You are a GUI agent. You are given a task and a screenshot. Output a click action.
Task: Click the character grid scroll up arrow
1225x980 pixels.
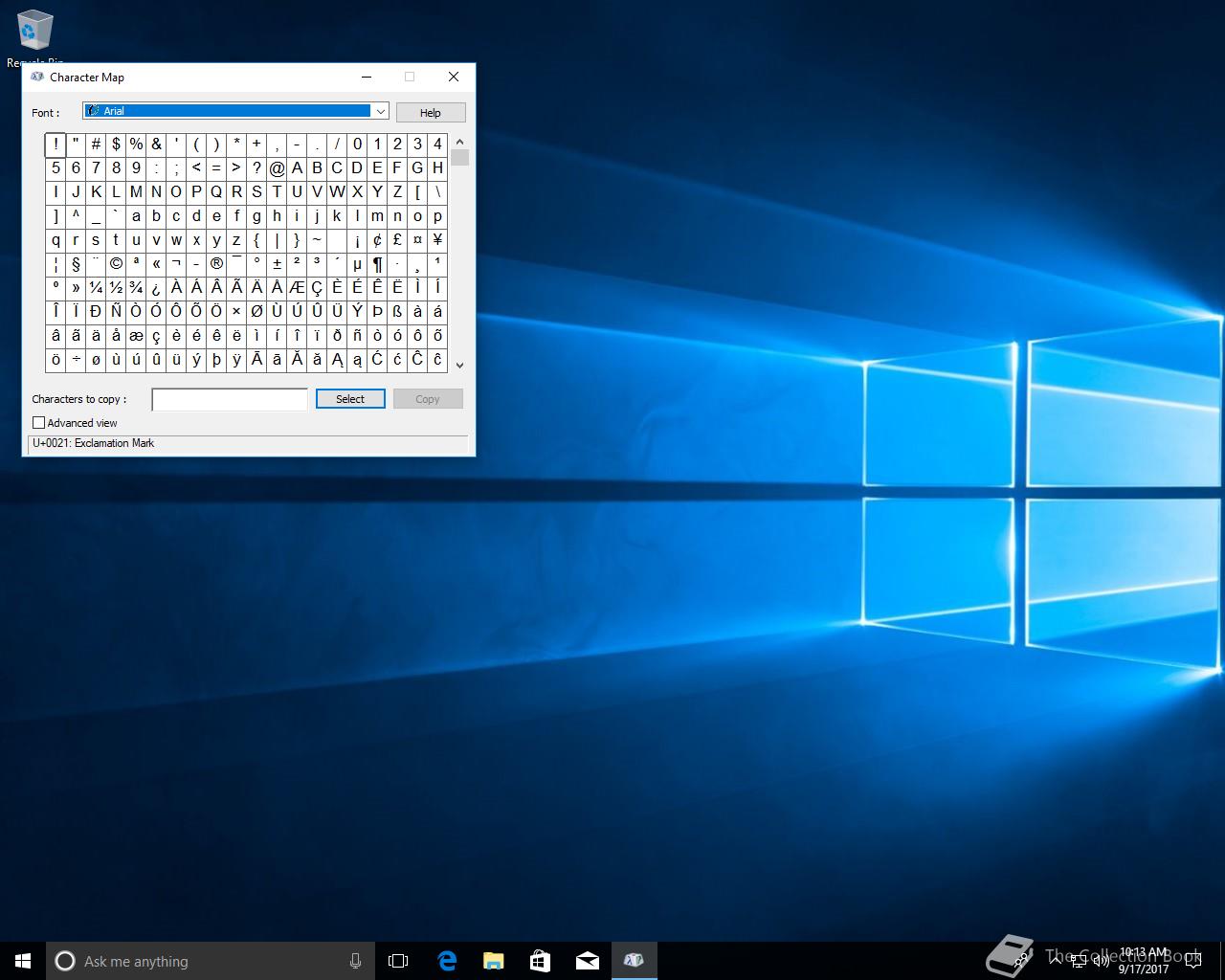[459, 142]
